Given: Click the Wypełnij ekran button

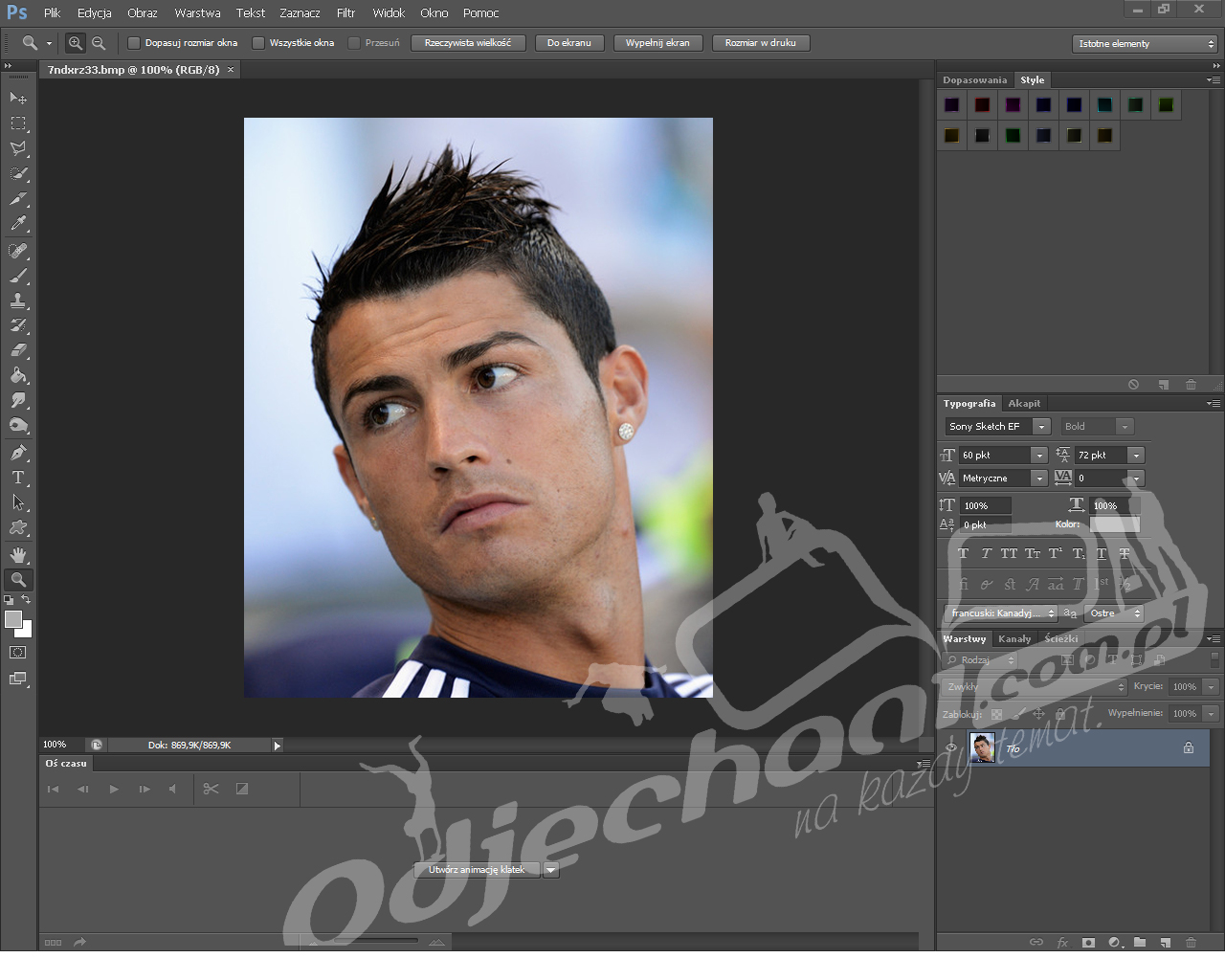Looking at the screenshot, I should click(x=657, y=43).
